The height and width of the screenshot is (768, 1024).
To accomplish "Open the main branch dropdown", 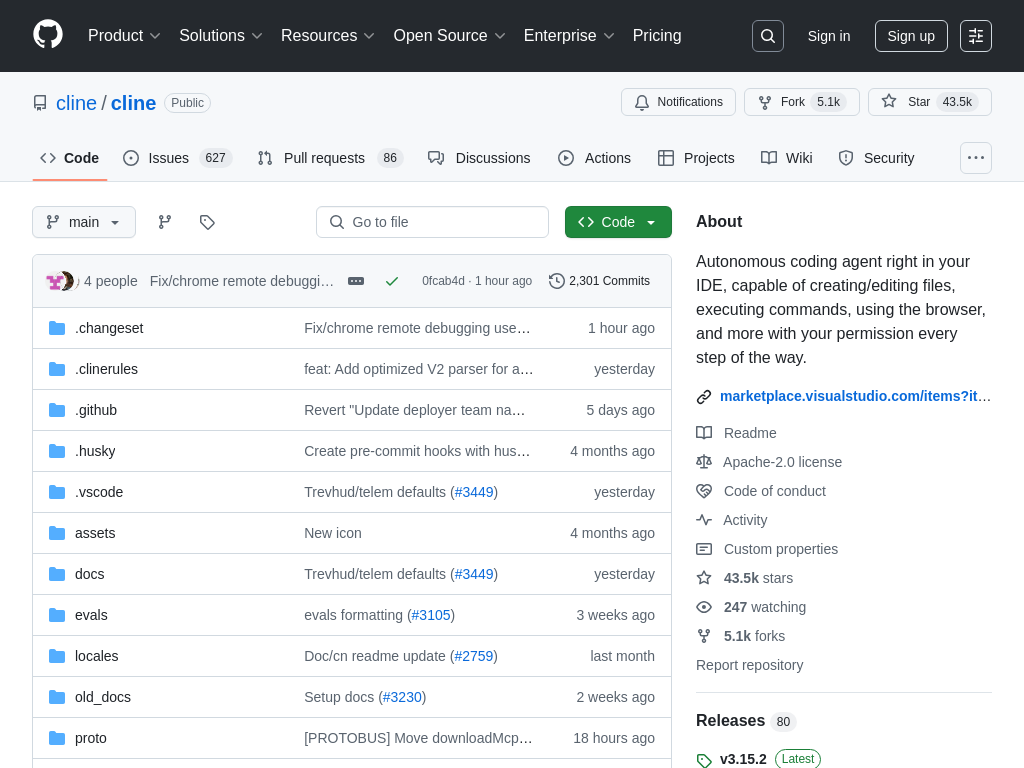I will point(84,222).
